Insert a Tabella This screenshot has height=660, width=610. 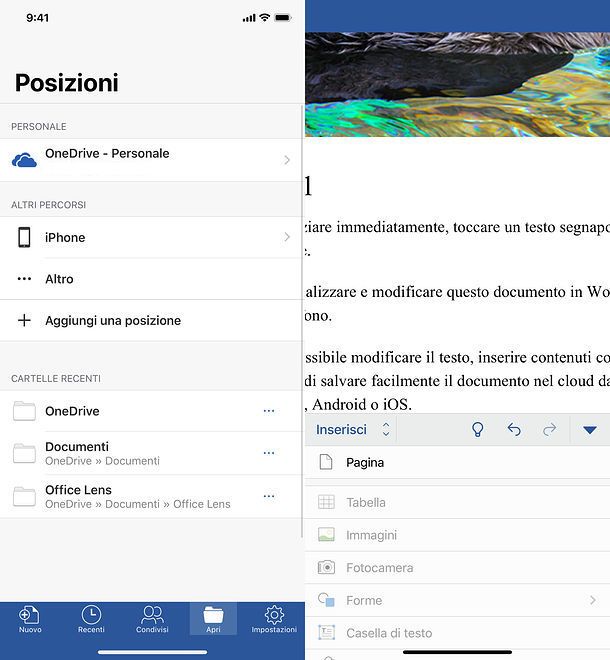(458, 502)
